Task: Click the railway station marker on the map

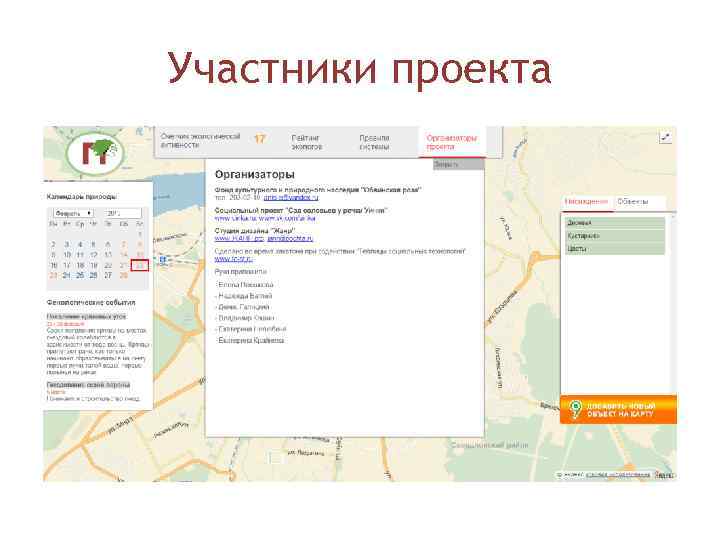Action: (x=162, y=260)
